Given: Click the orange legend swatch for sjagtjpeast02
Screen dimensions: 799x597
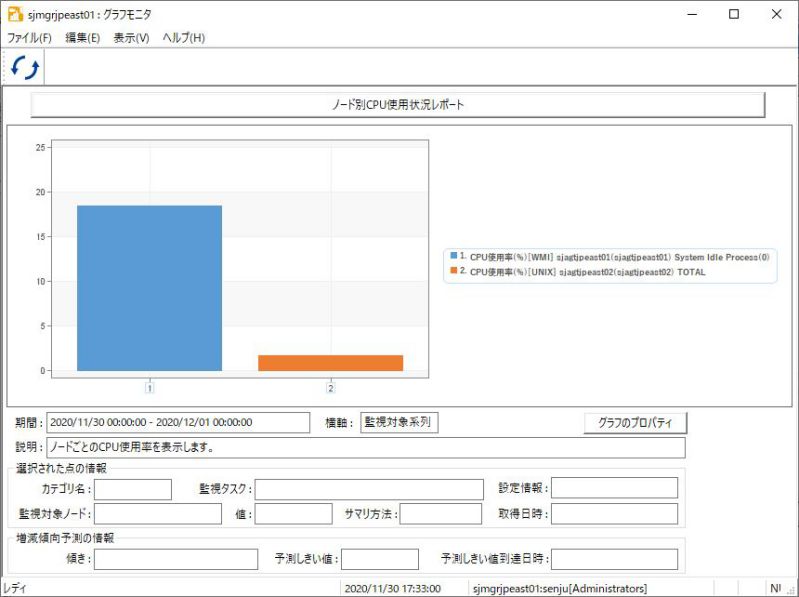Looking at the screenshot, I should pos(454,270).
